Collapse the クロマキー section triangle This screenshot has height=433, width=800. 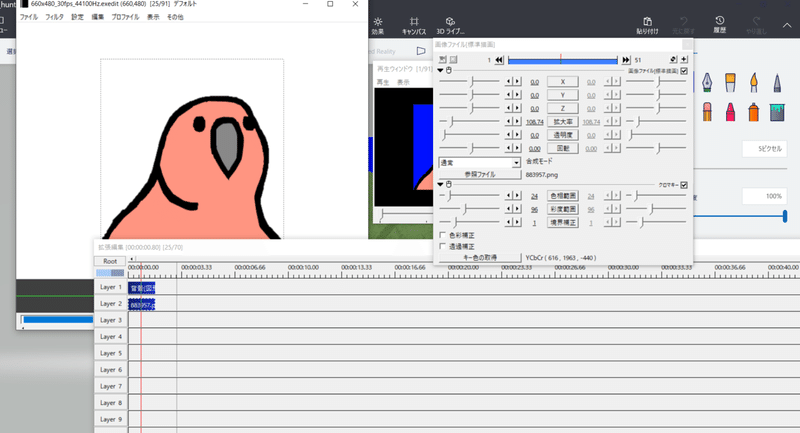pos(440,184)
